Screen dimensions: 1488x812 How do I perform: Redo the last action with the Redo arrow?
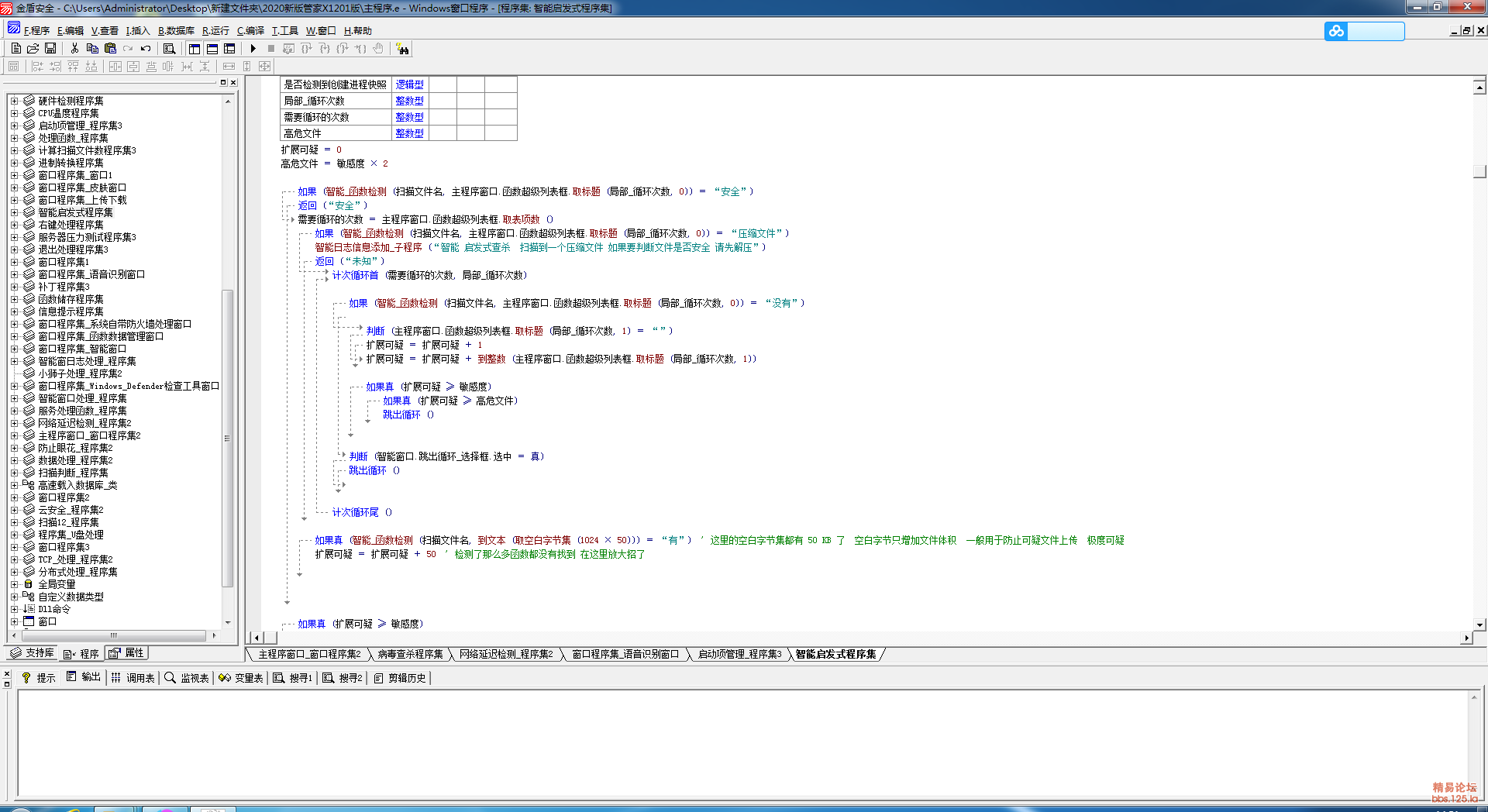pyautogui.click(x=128, y=48)
